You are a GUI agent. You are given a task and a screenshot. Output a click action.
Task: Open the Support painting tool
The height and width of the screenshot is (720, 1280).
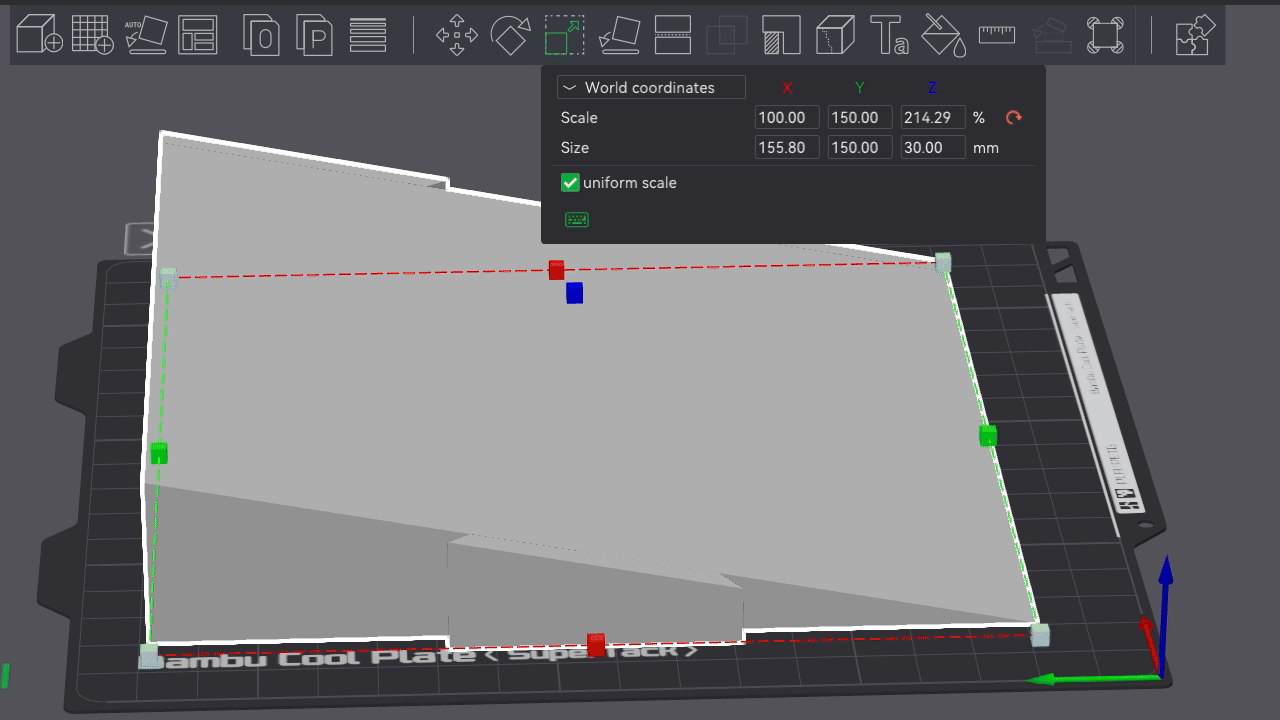(781, 34)
